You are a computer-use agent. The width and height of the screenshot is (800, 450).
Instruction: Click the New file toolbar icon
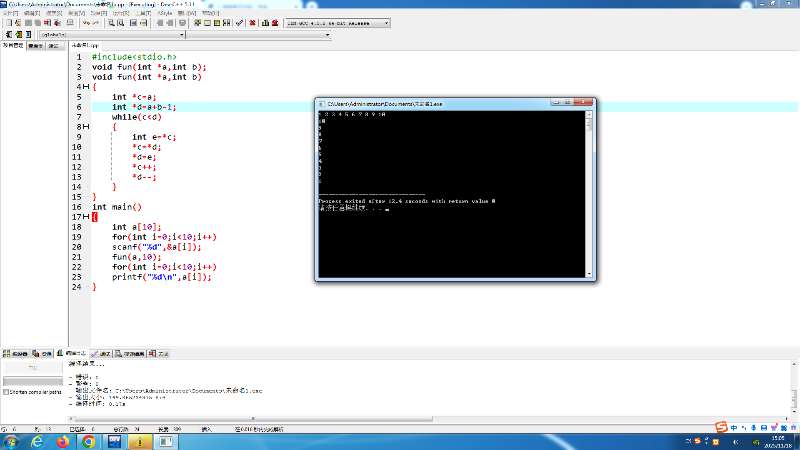click(x=9, y=23)
